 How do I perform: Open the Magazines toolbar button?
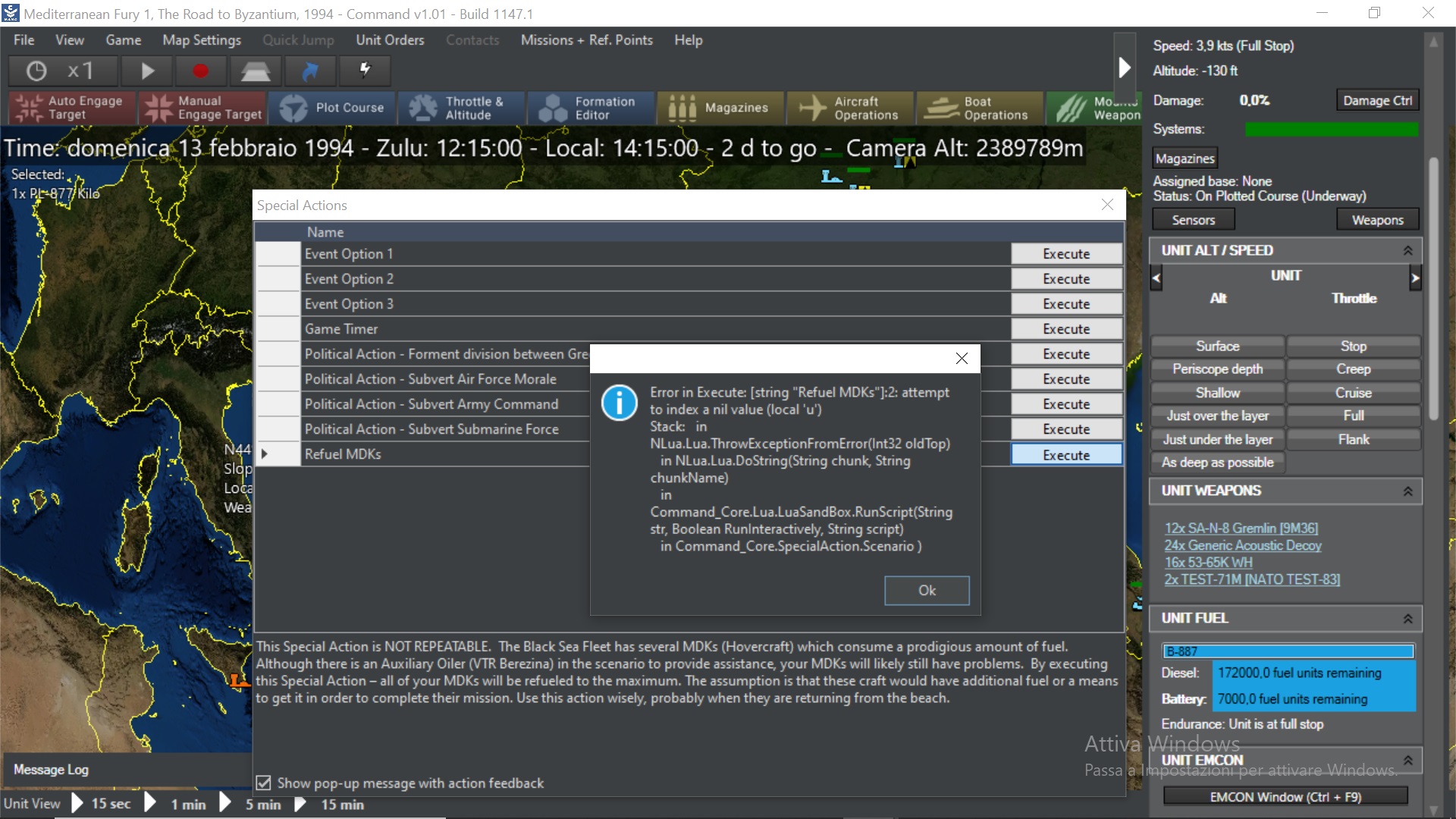pyautogui.click(x=720, y=108)
